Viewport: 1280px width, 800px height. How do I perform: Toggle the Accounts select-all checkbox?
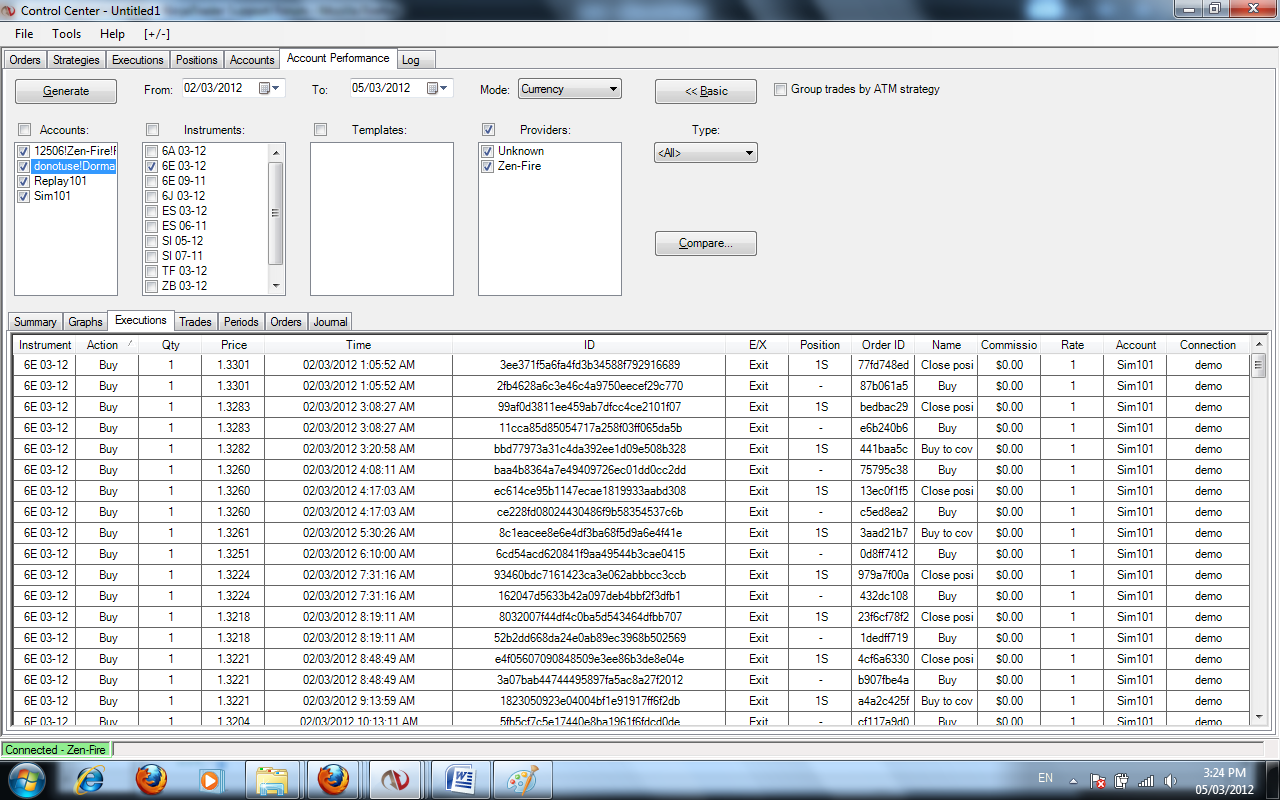click(24, 130)
